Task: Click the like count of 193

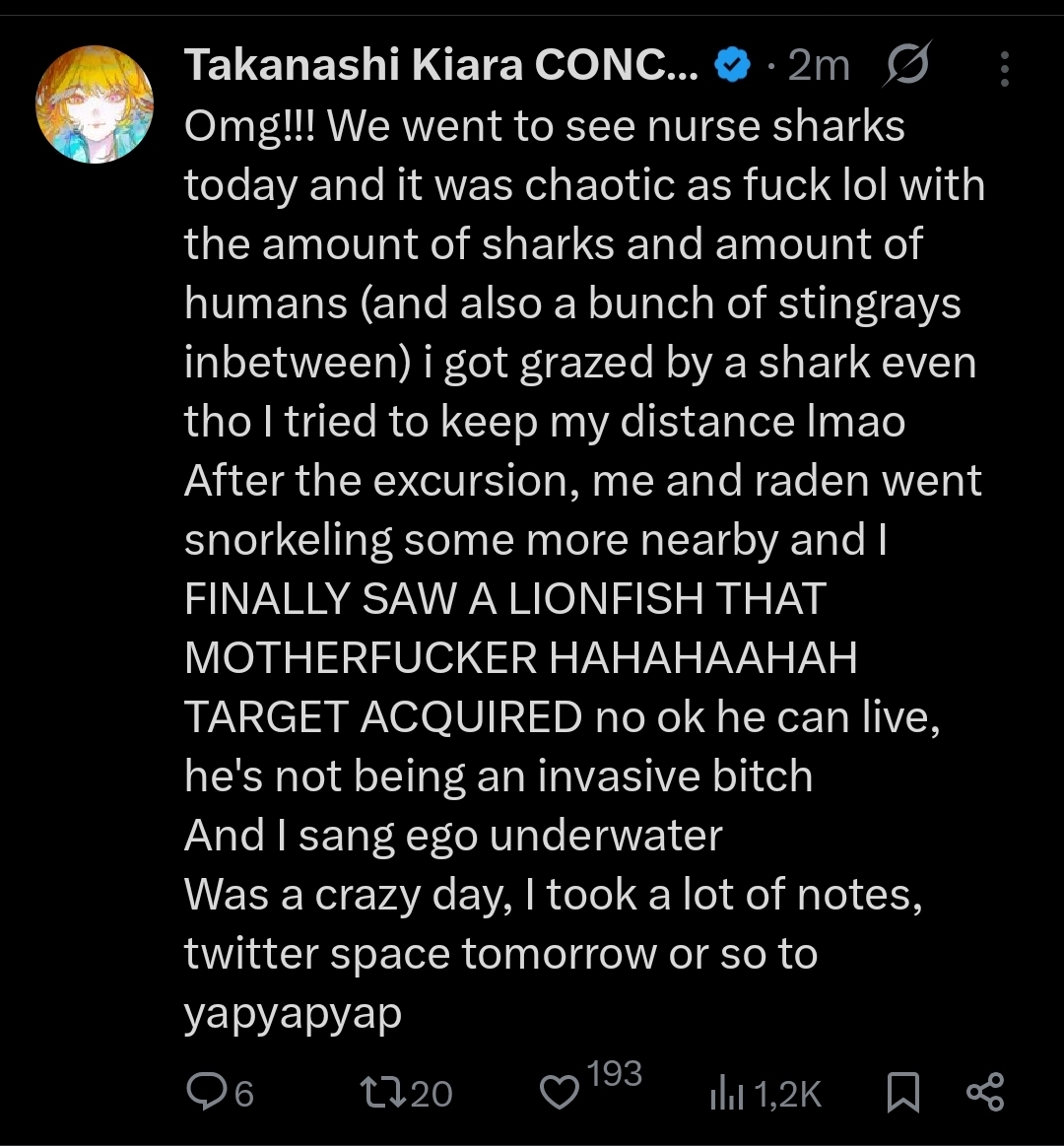Action: pyautogui.click(x=615, y=1075)
